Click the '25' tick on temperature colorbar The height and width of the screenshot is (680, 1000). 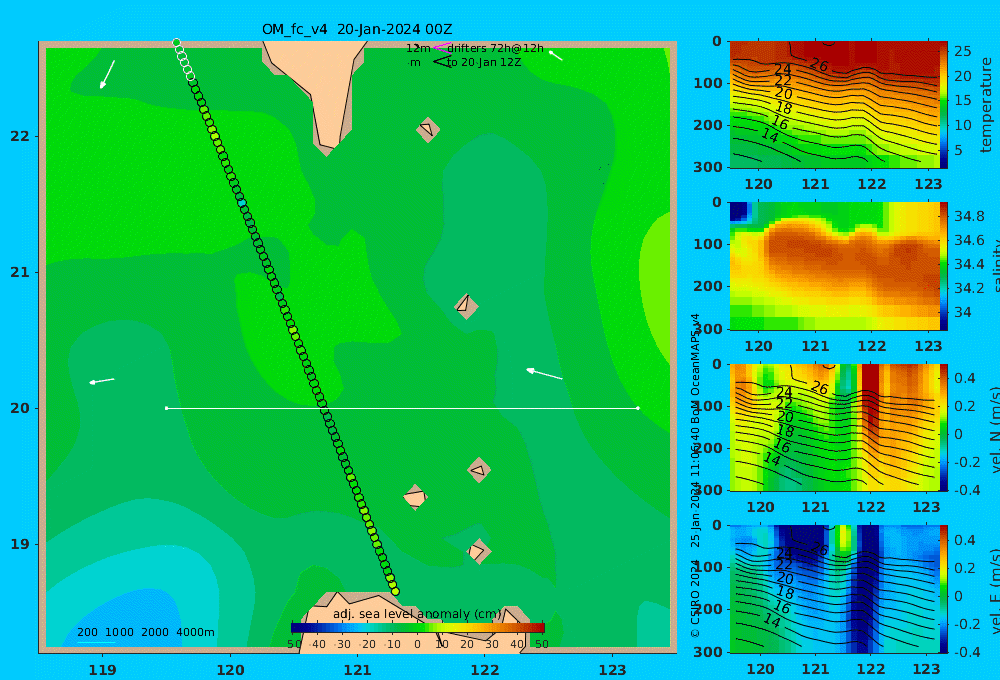[962, 50]
